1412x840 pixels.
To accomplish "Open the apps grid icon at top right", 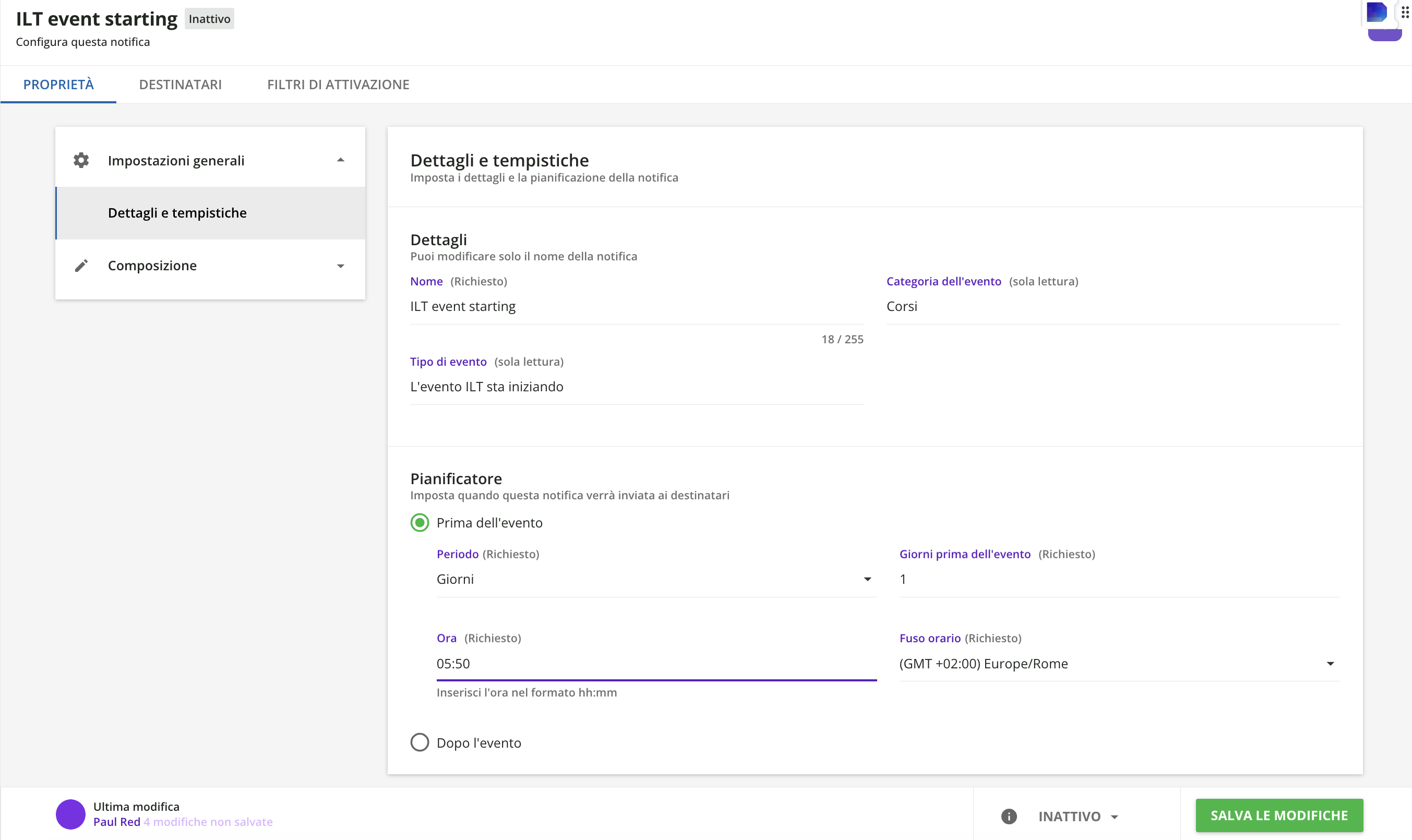I will (x=1405, y=12).
